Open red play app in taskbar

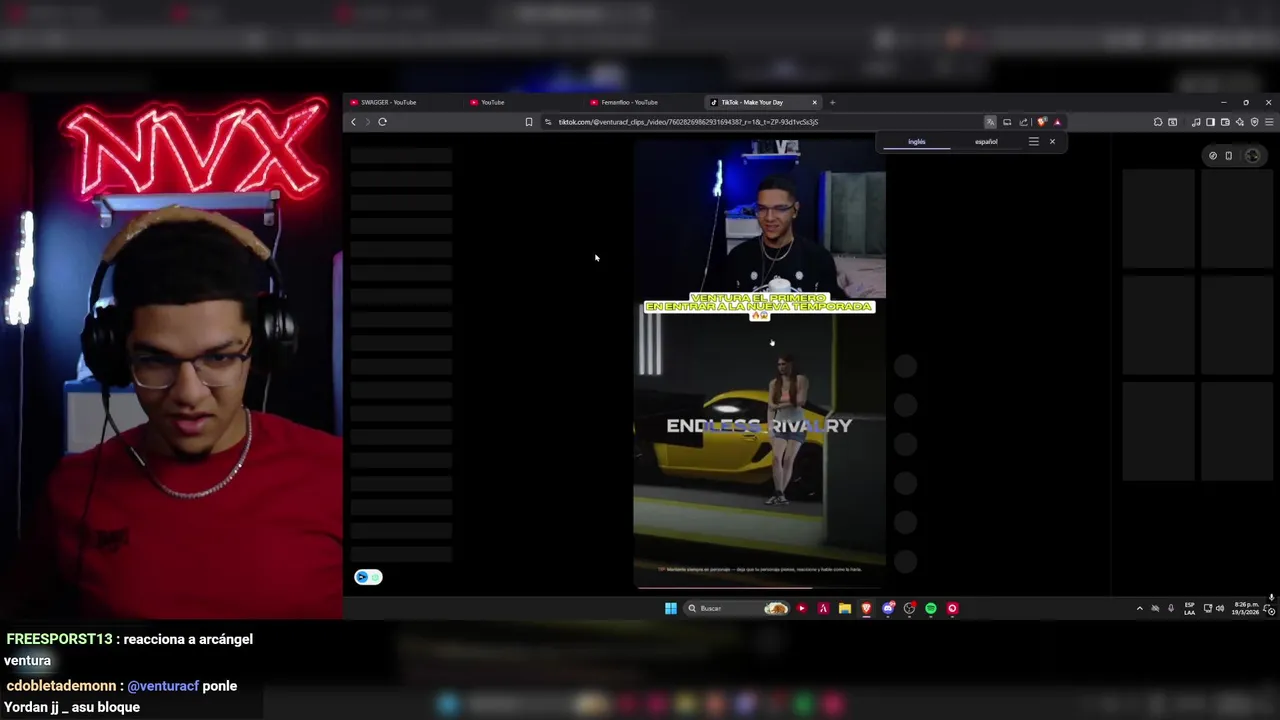click(x=802, y=608)
